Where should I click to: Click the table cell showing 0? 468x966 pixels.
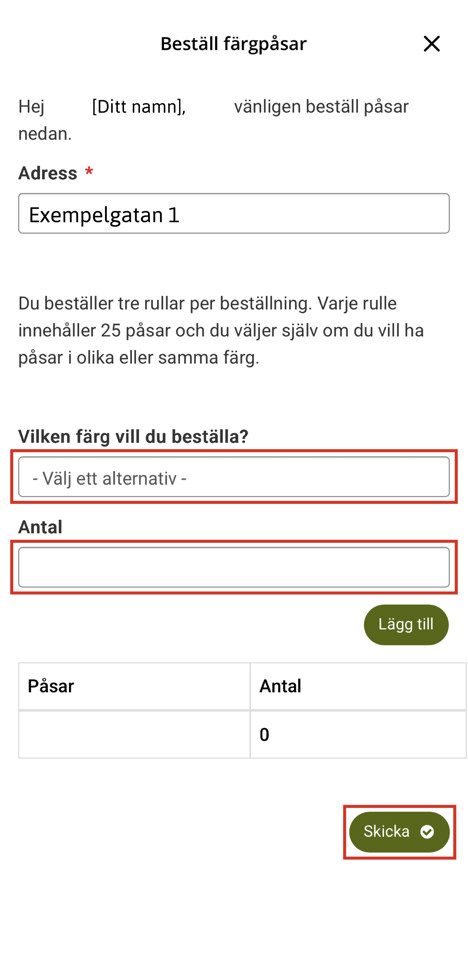click(358, 734)
